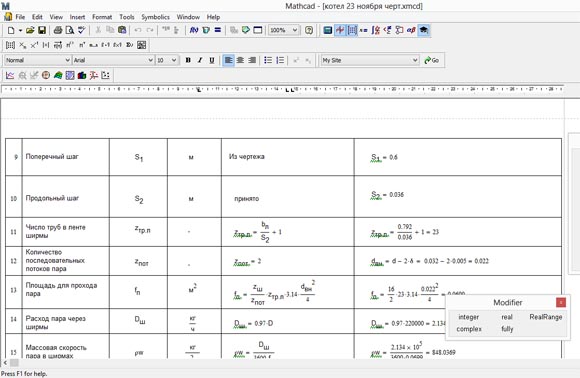Image resolution: width=580 pixels, height=378 pixels.
Task: Center align text
Action: (240, 60)
